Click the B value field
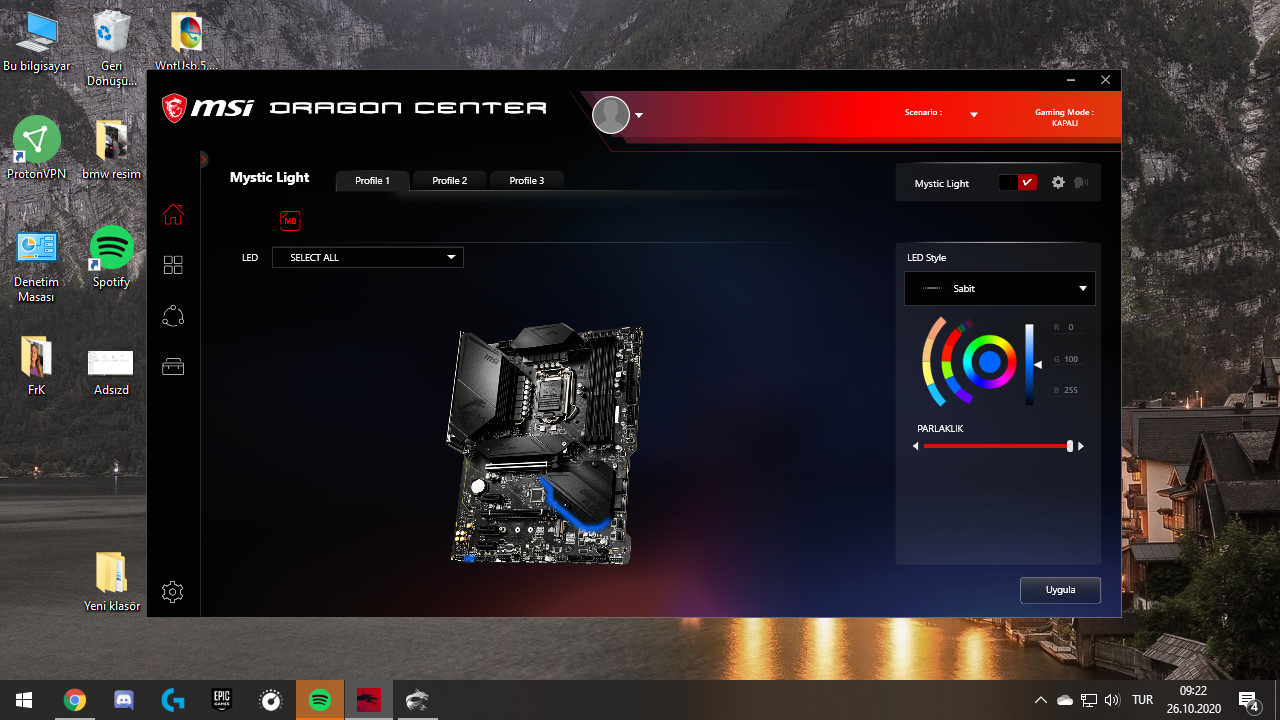1280x720 pixels. tap(1069, 390)
